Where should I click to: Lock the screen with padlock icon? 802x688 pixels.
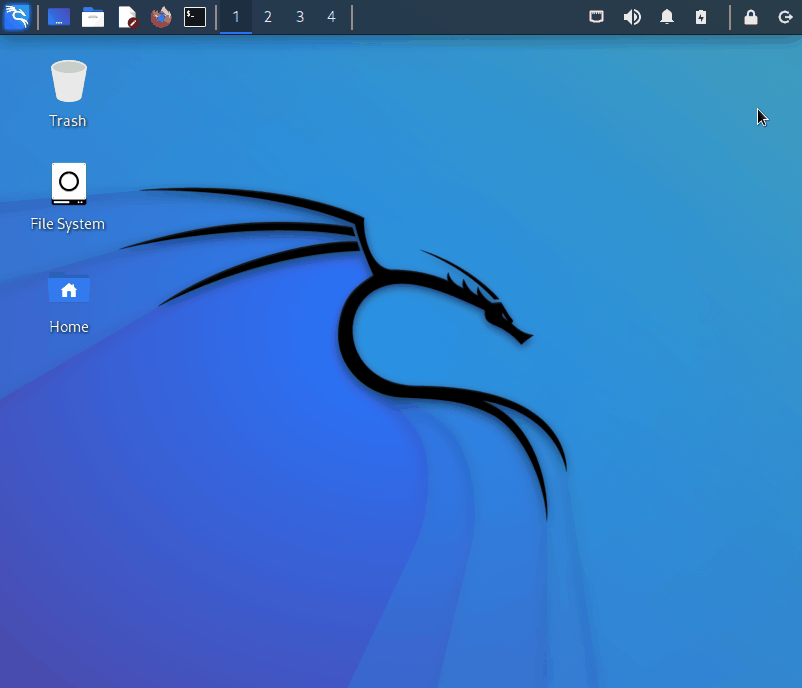coord(750,17)
